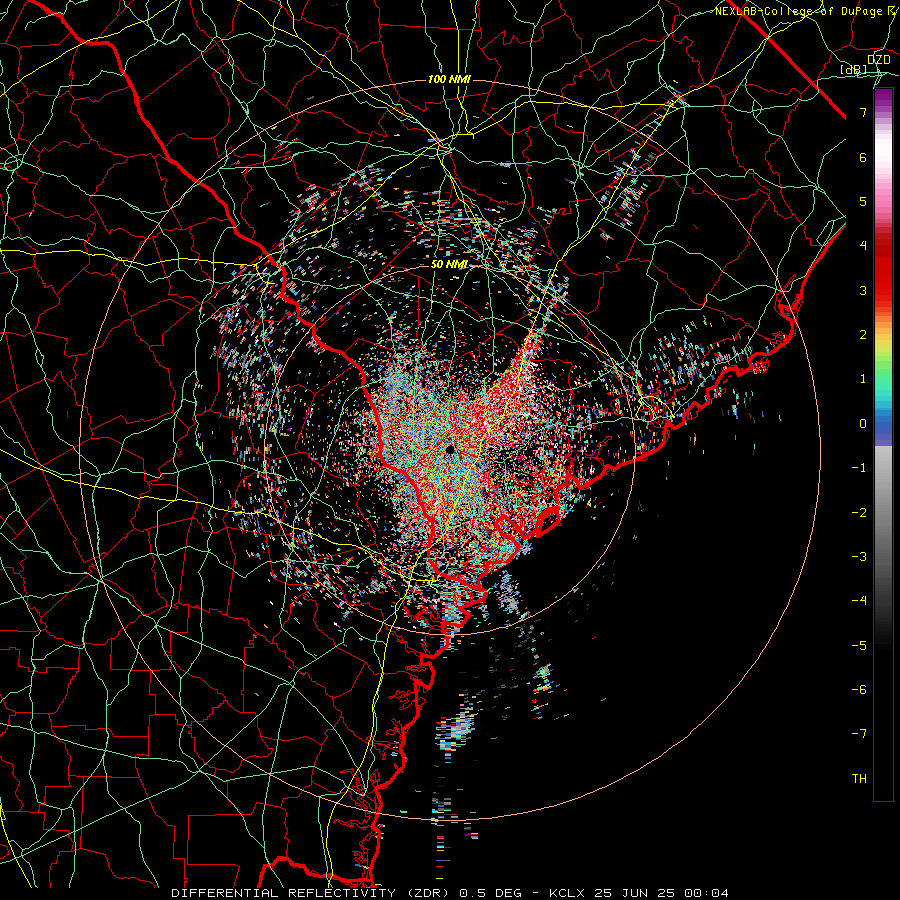Click the -2 value on the color scale

pyautogui.click(x=859, y=513)
